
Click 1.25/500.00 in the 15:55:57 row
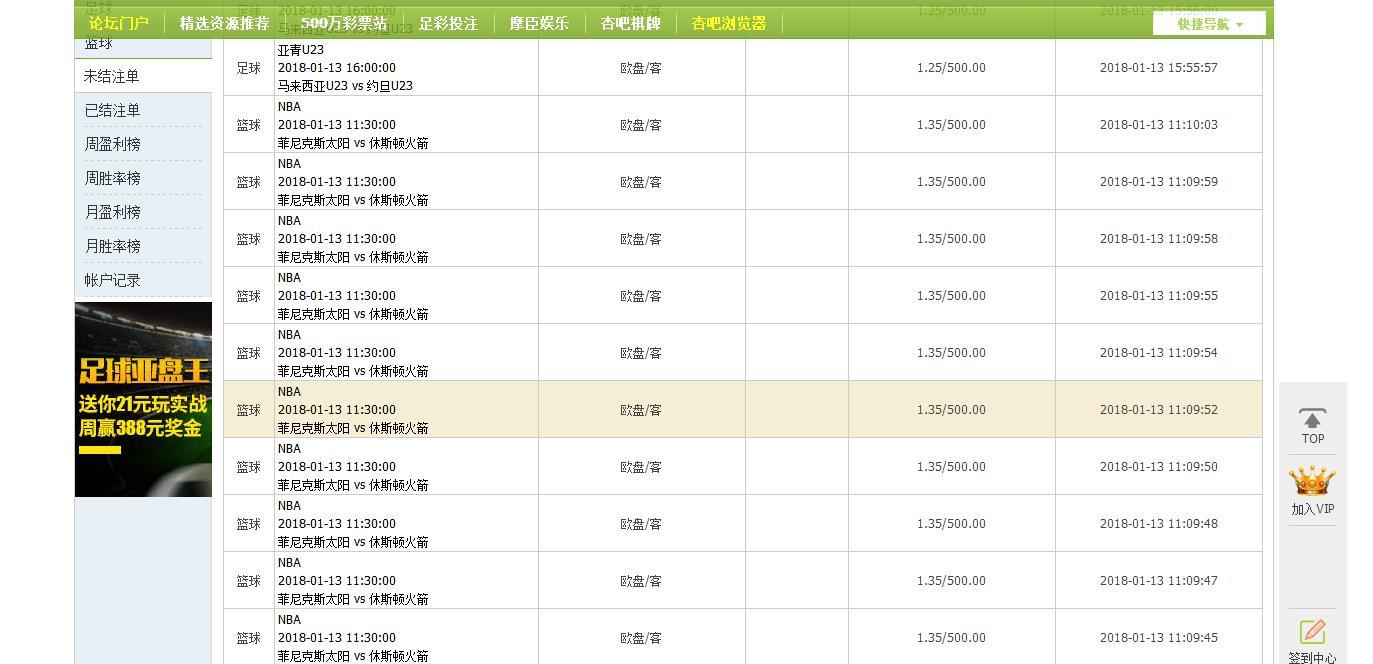click(951, 68)
